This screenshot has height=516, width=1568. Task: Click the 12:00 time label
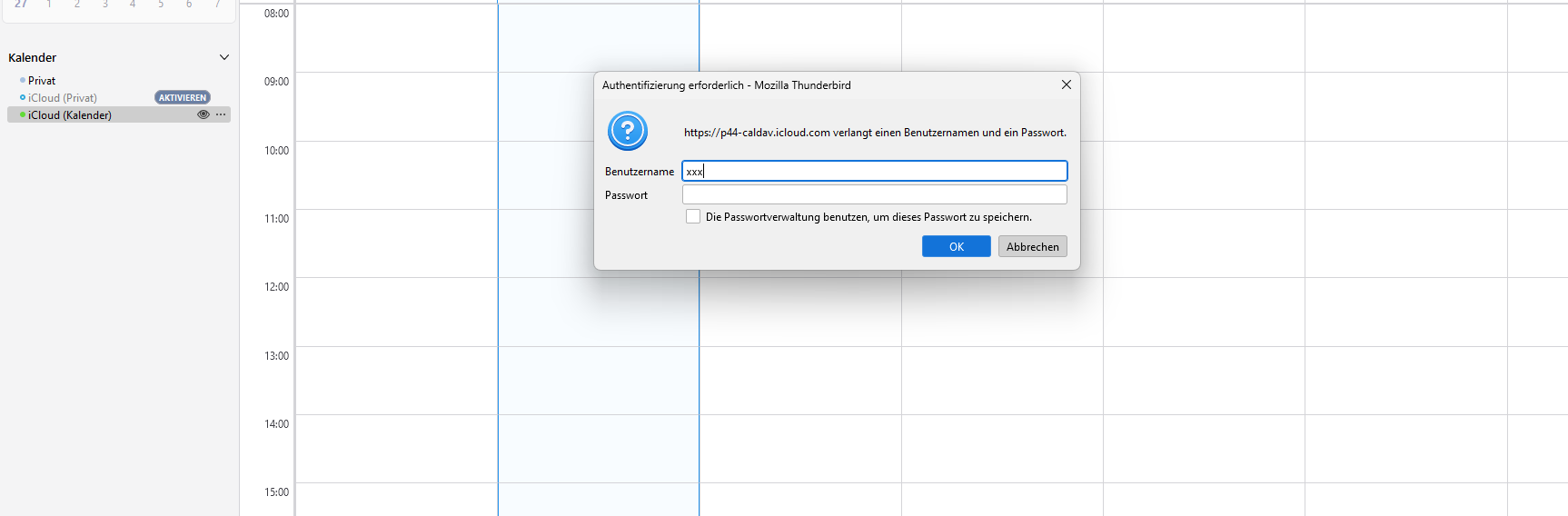(276, 287)
